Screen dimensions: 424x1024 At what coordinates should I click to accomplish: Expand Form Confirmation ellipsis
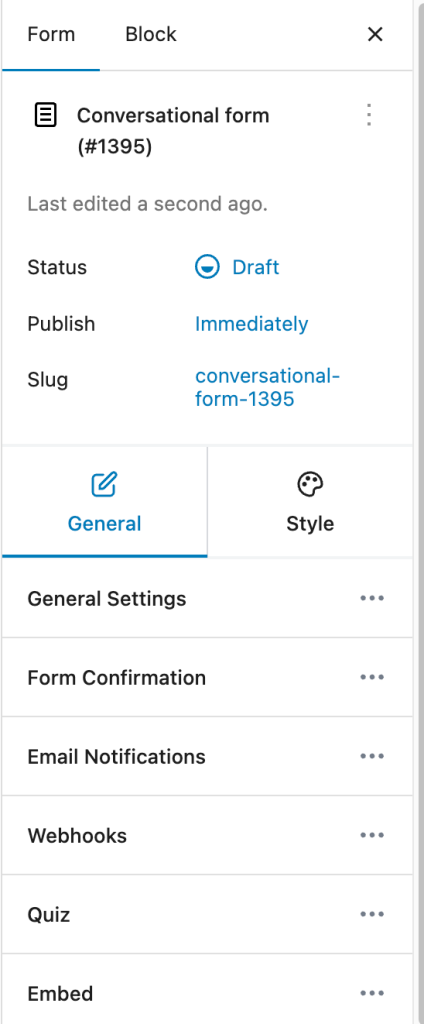[372, 677]
